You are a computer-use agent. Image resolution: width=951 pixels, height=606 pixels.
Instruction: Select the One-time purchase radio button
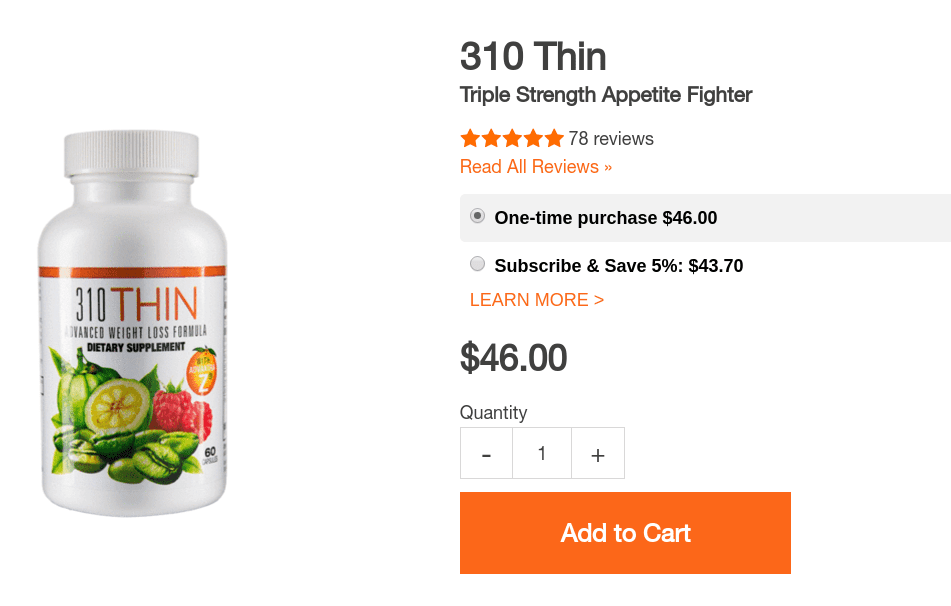[x=477, y=216]
